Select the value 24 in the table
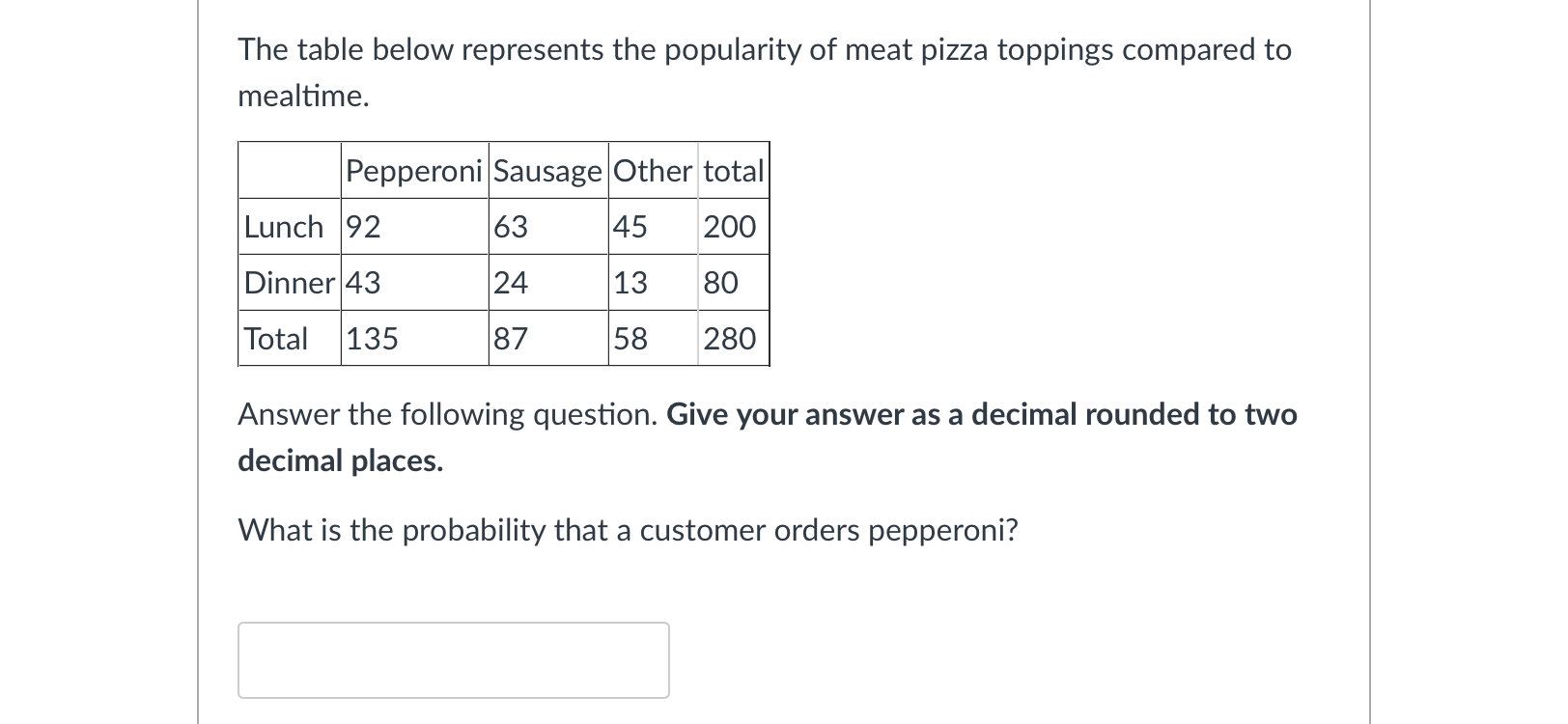 512,283
